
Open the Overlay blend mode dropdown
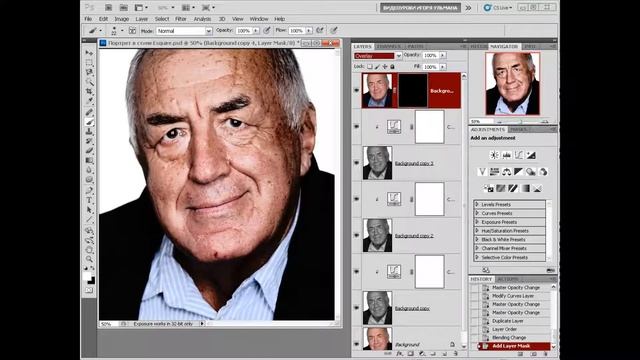pyautogui.click(x=378, y=56)
